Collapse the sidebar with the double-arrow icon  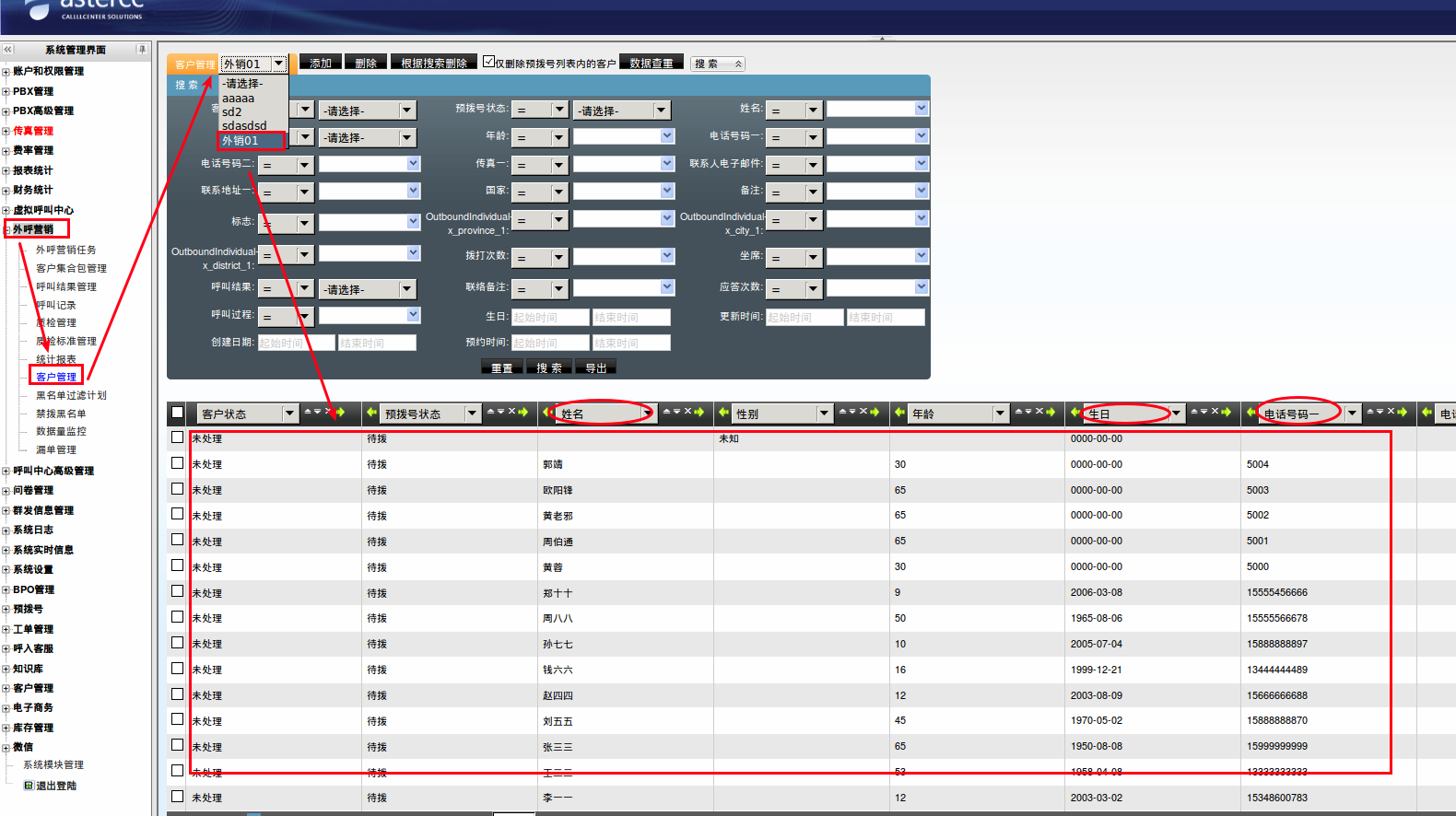[x=8, y=50]
